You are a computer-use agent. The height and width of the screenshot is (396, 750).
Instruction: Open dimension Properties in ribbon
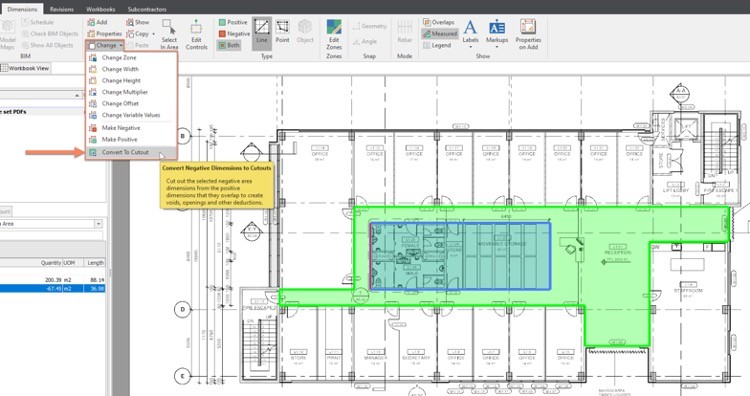pyautogui.click(x=105, y=34)
